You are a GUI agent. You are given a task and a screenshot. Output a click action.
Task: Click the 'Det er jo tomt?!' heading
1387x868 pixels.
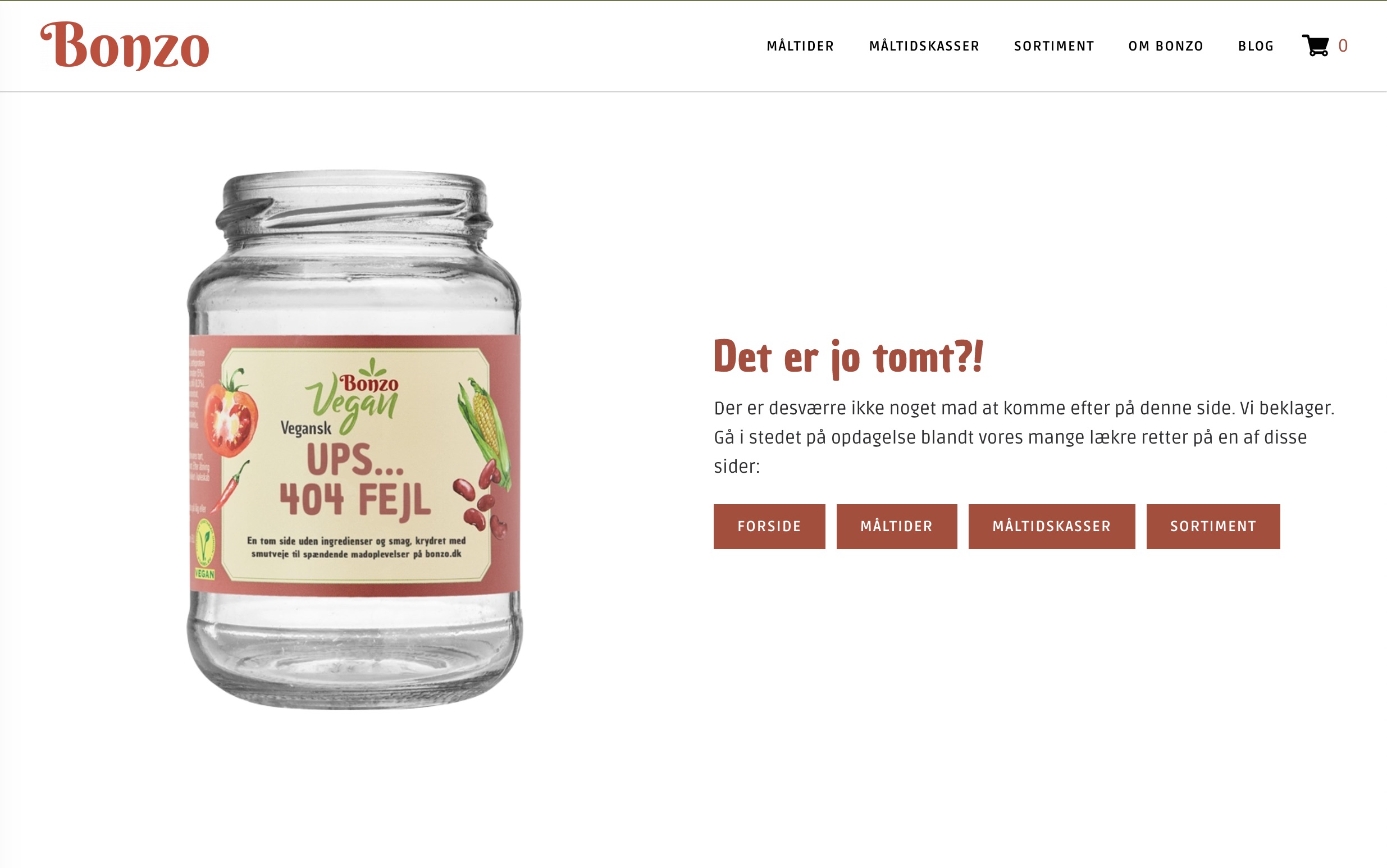tap(848, 358)
